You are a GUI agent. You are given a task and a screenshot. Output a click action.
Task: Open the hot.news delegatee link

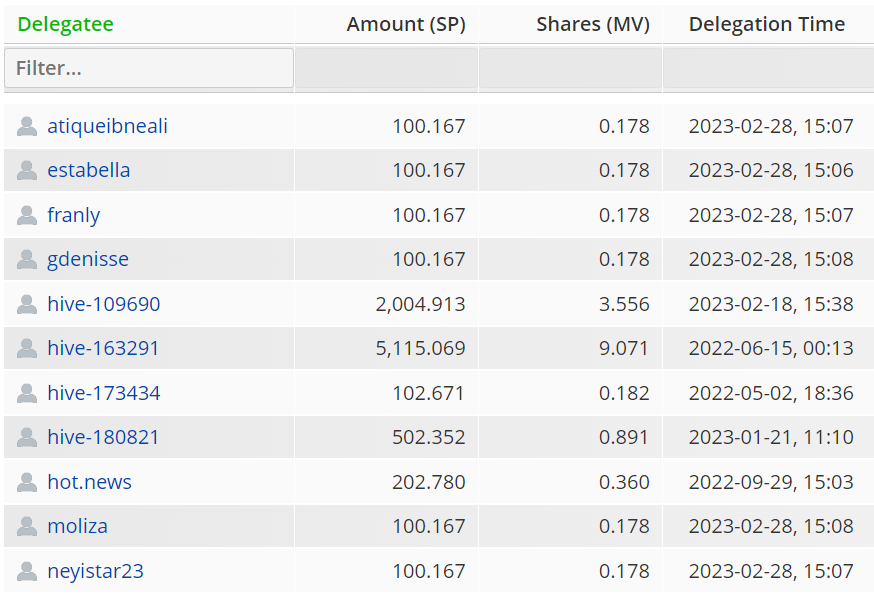[x=90, y=482]
